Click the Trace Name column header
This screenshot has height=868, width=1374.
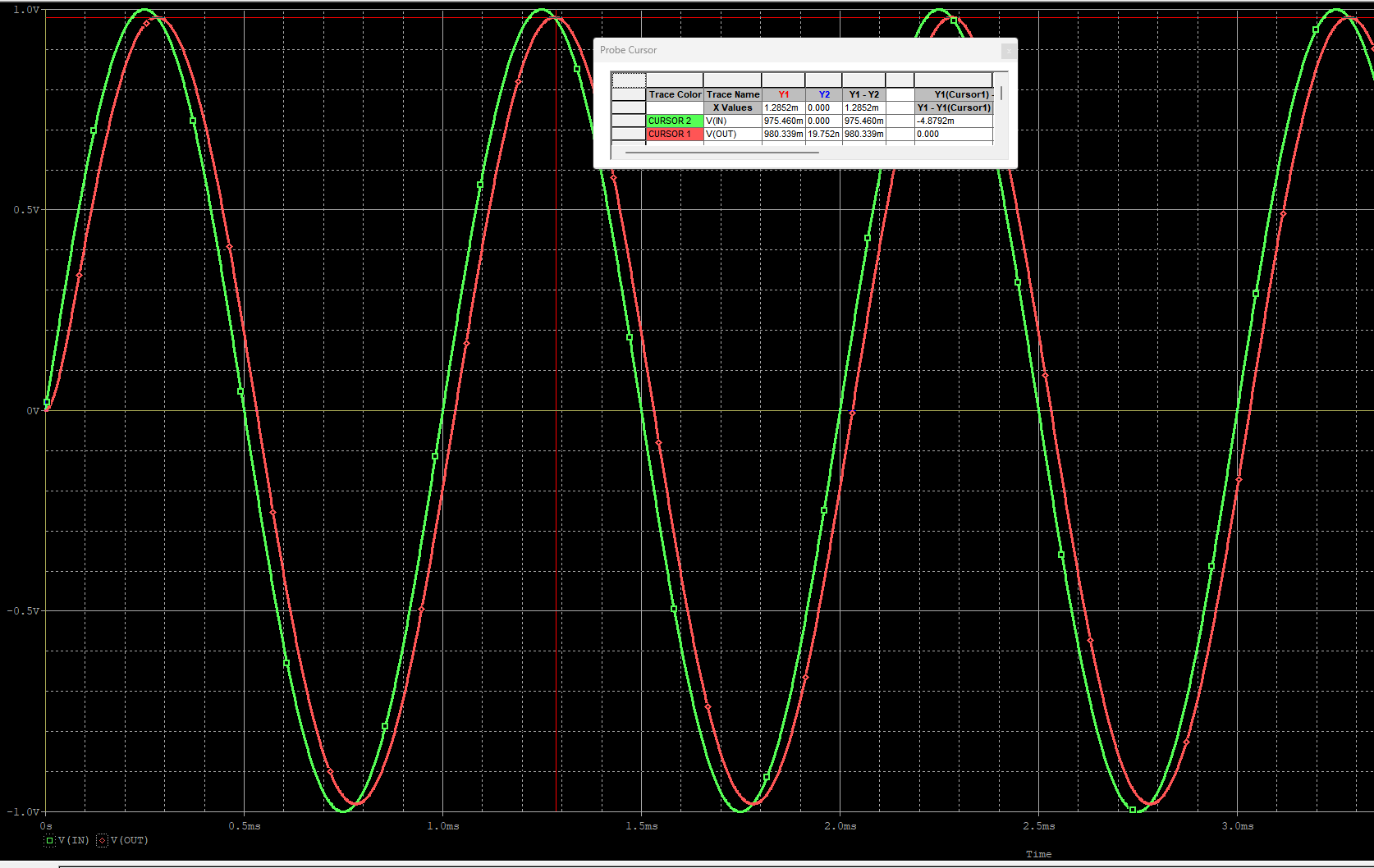tap(733, 94)
